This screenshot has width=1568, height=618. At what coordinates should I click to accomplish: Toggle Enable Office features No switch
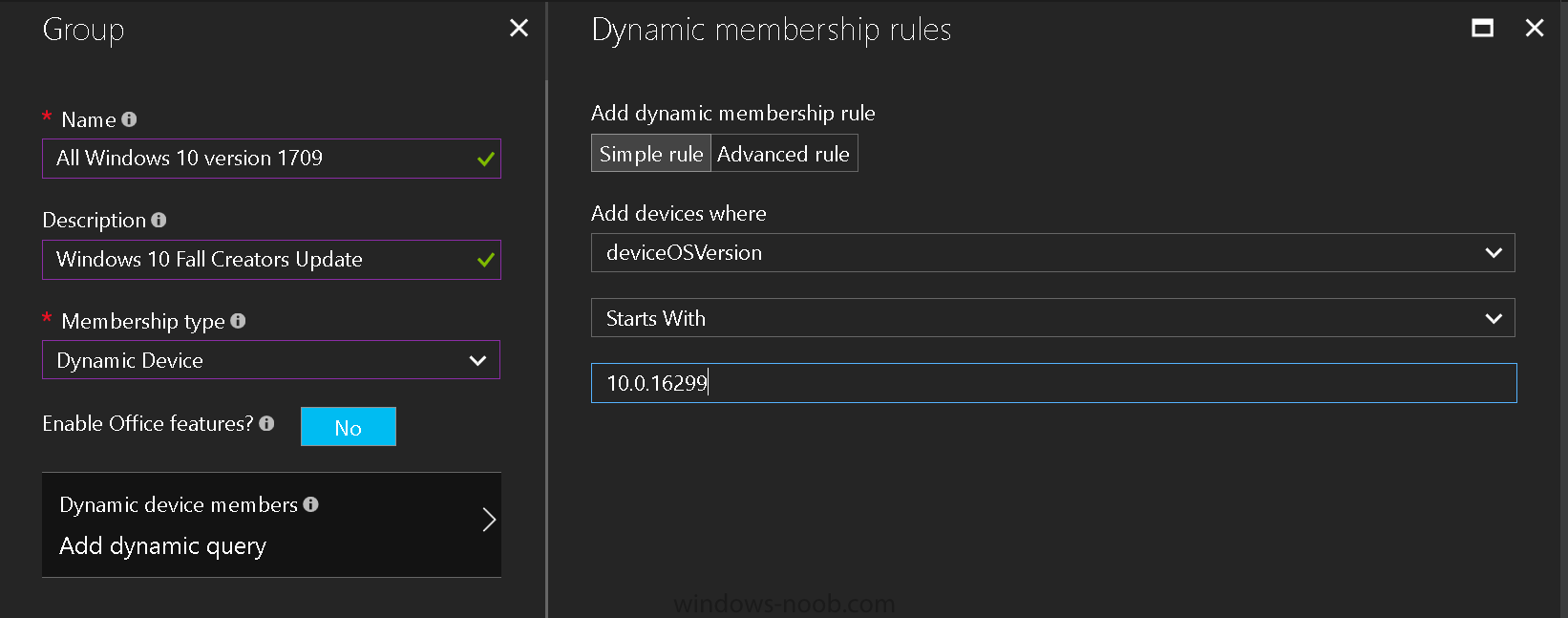(349, 427)
